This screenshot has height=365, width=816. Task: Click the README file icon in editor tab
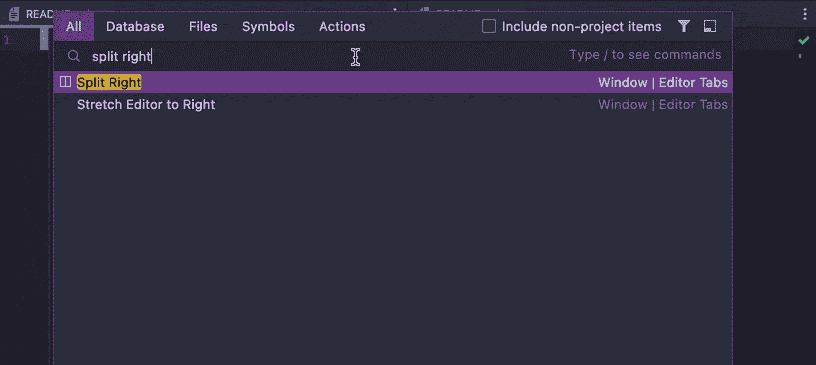pos(14,14)
